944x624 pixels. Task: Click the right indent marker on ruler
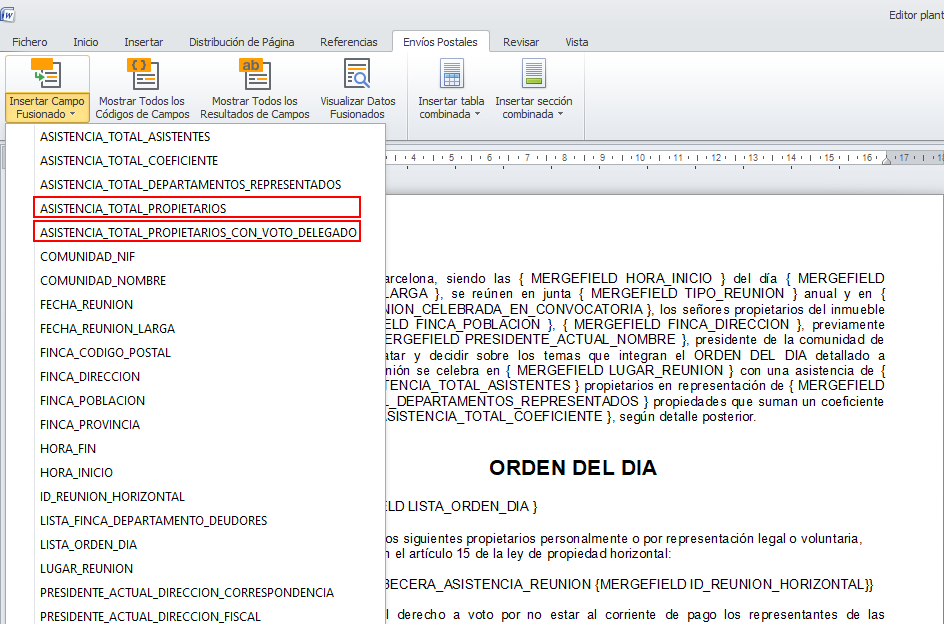(x=886, y=159)
